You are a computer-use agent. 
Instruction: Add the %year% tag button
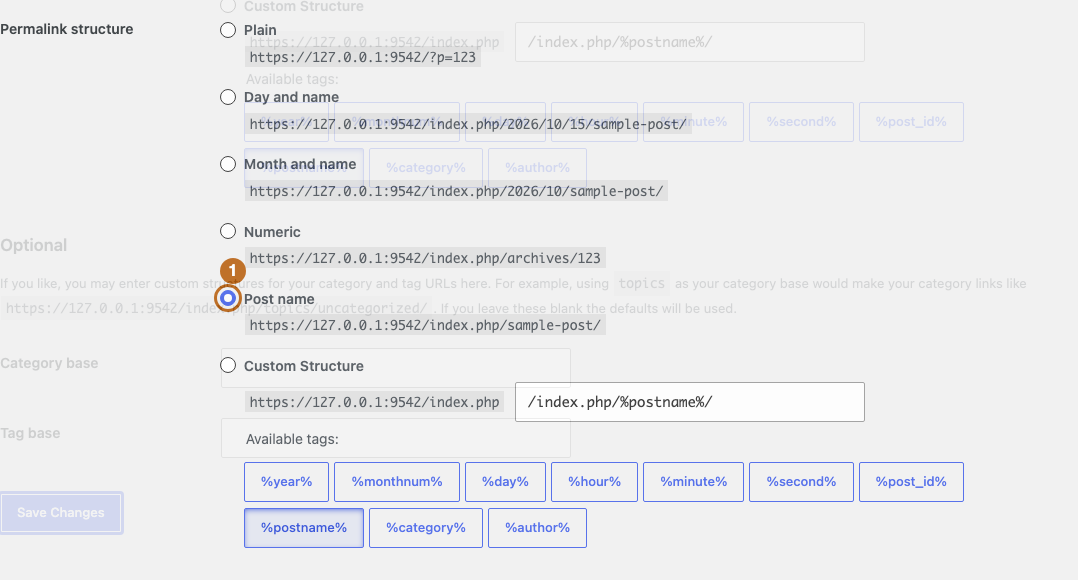click(286, 482)
